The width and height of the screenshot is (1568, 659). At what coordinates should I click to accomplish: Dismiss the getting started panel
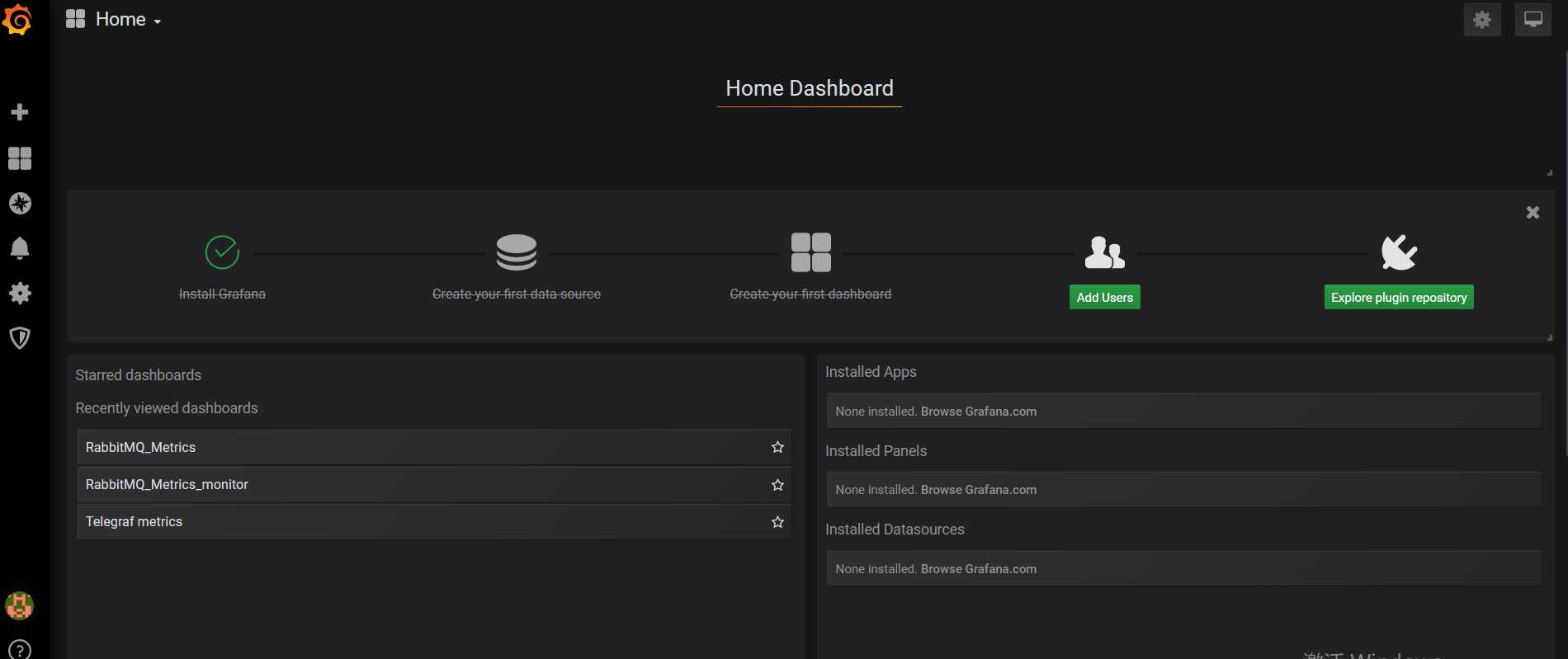click(1533, 213)
